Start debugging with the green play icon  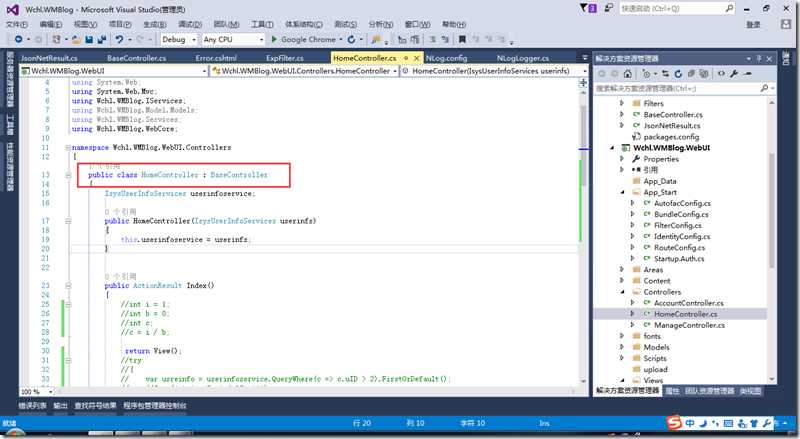click(274, 39)
